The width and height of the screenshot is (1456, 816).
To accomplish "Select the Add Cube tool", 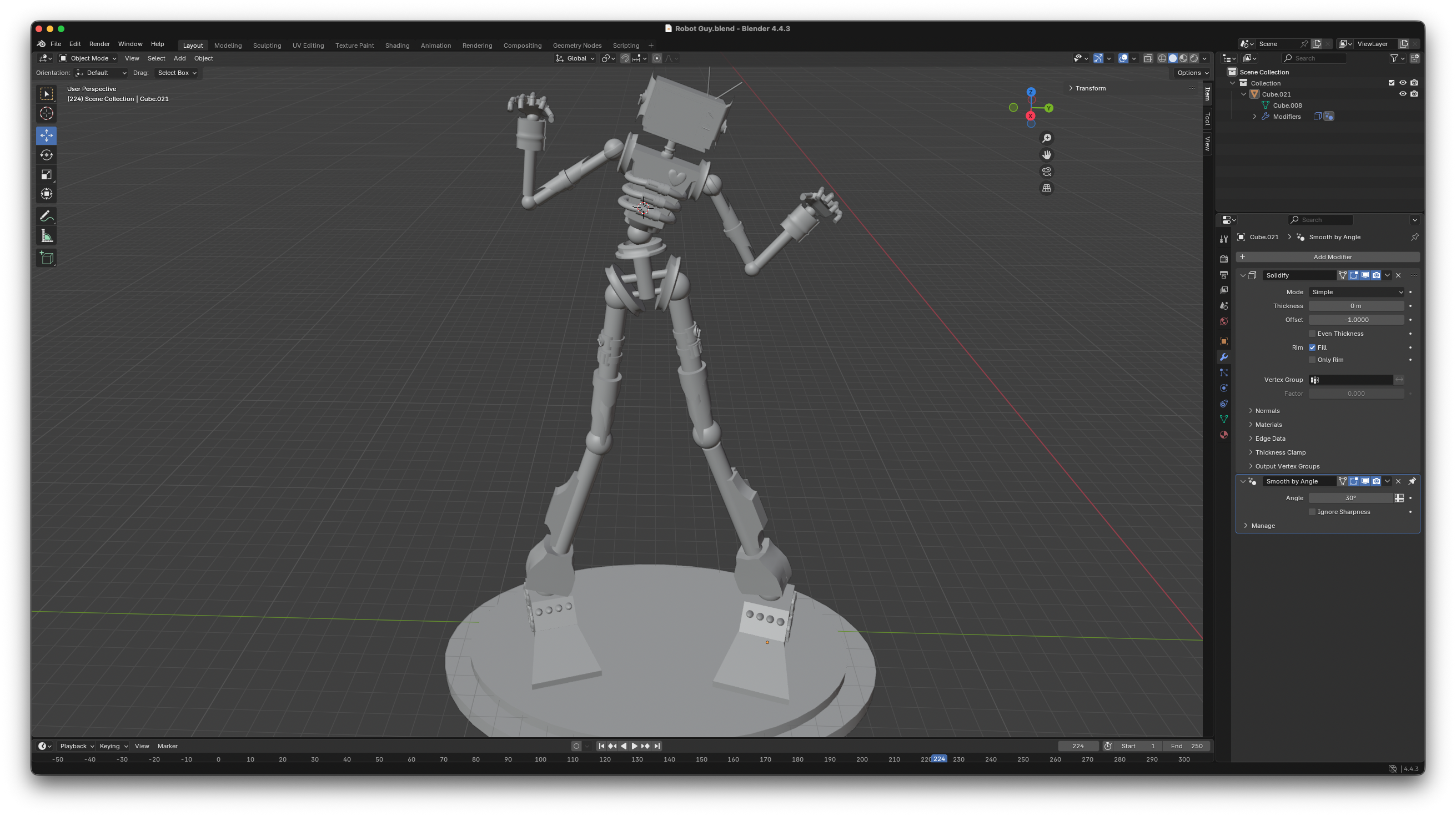I will [46, 258].
